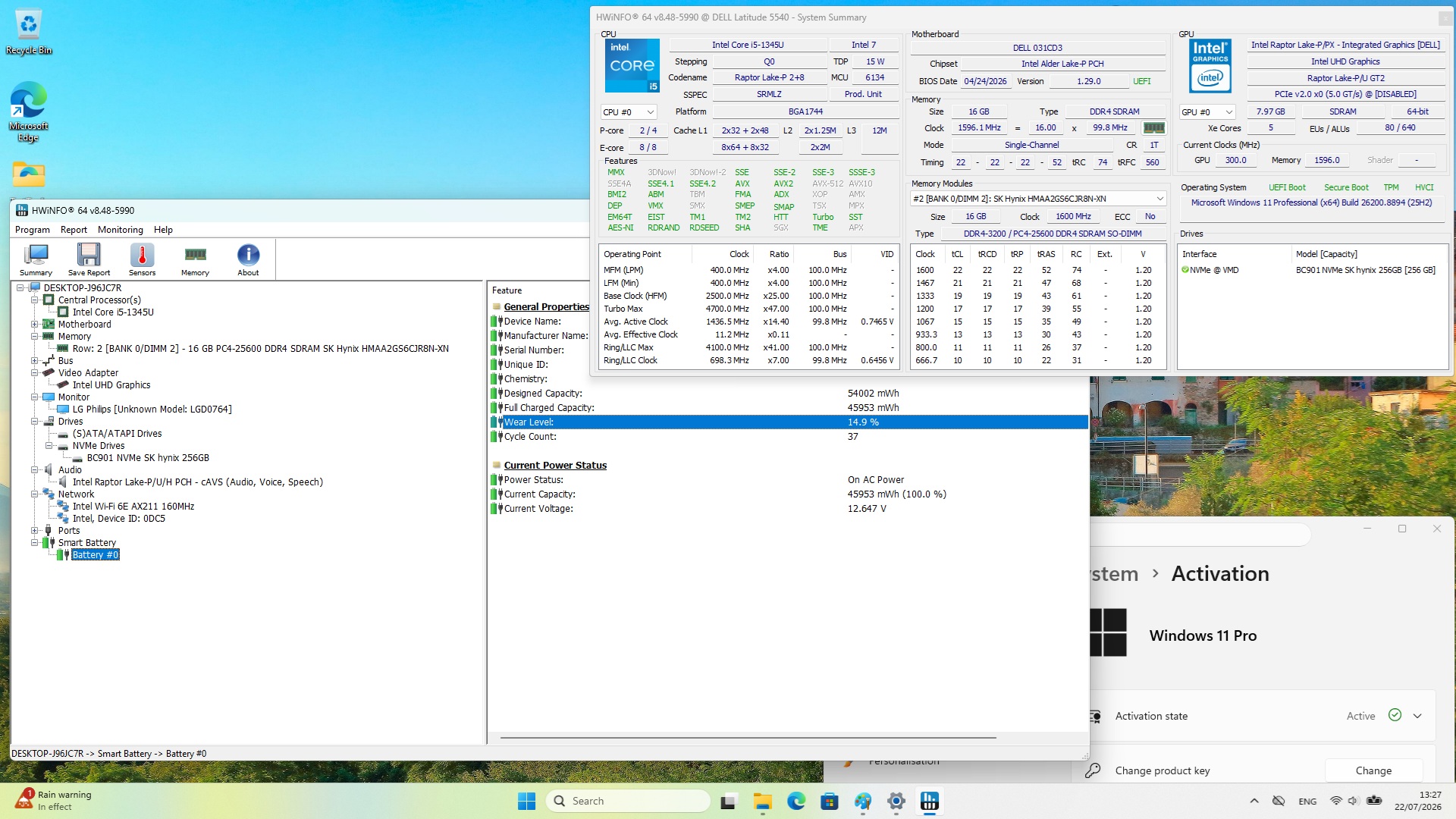Collapse the Smart Battery tree node

coord(34,542)
